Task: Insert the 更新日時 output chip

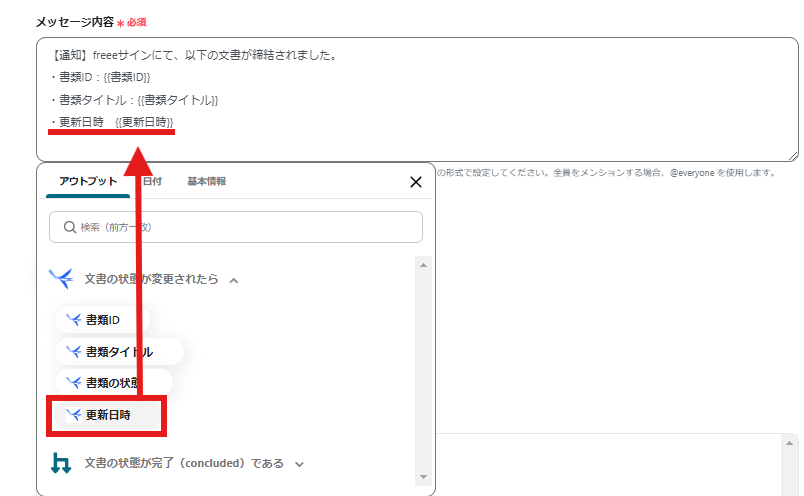Action: coord(107,415)
